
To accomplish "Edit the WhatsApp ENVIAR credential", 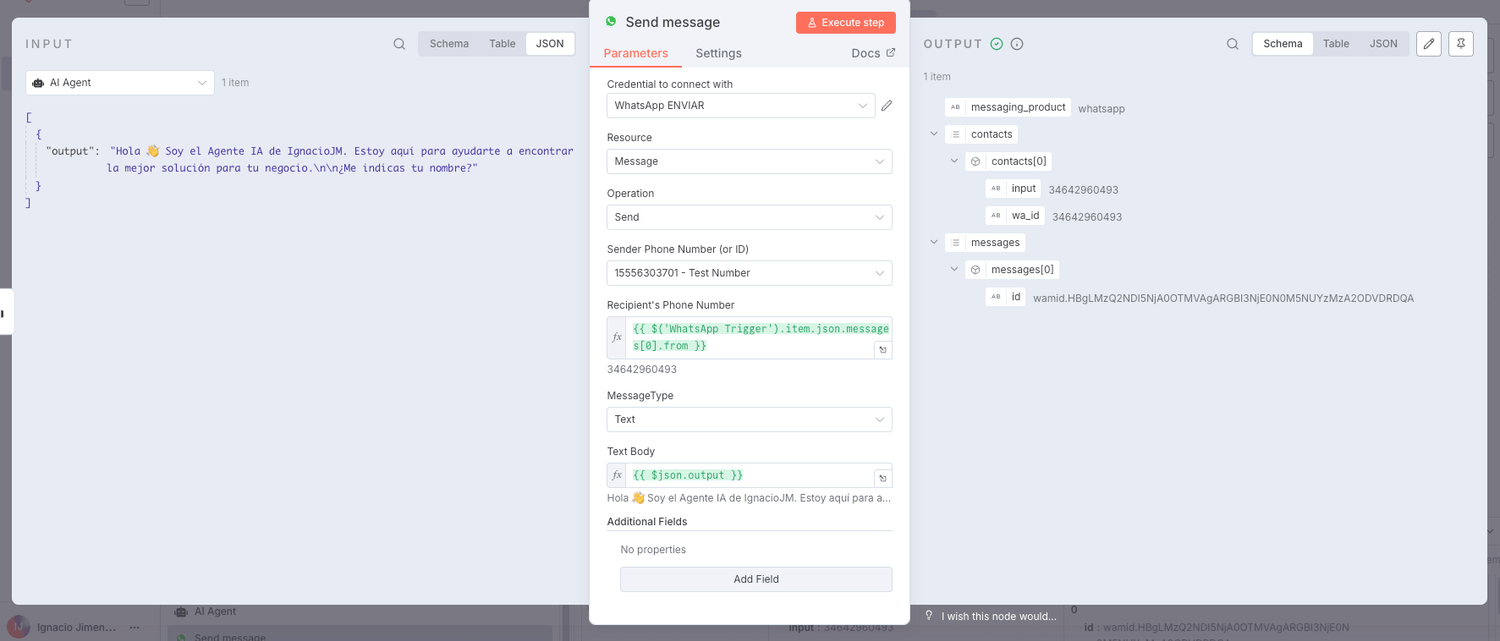I will 886,105.
